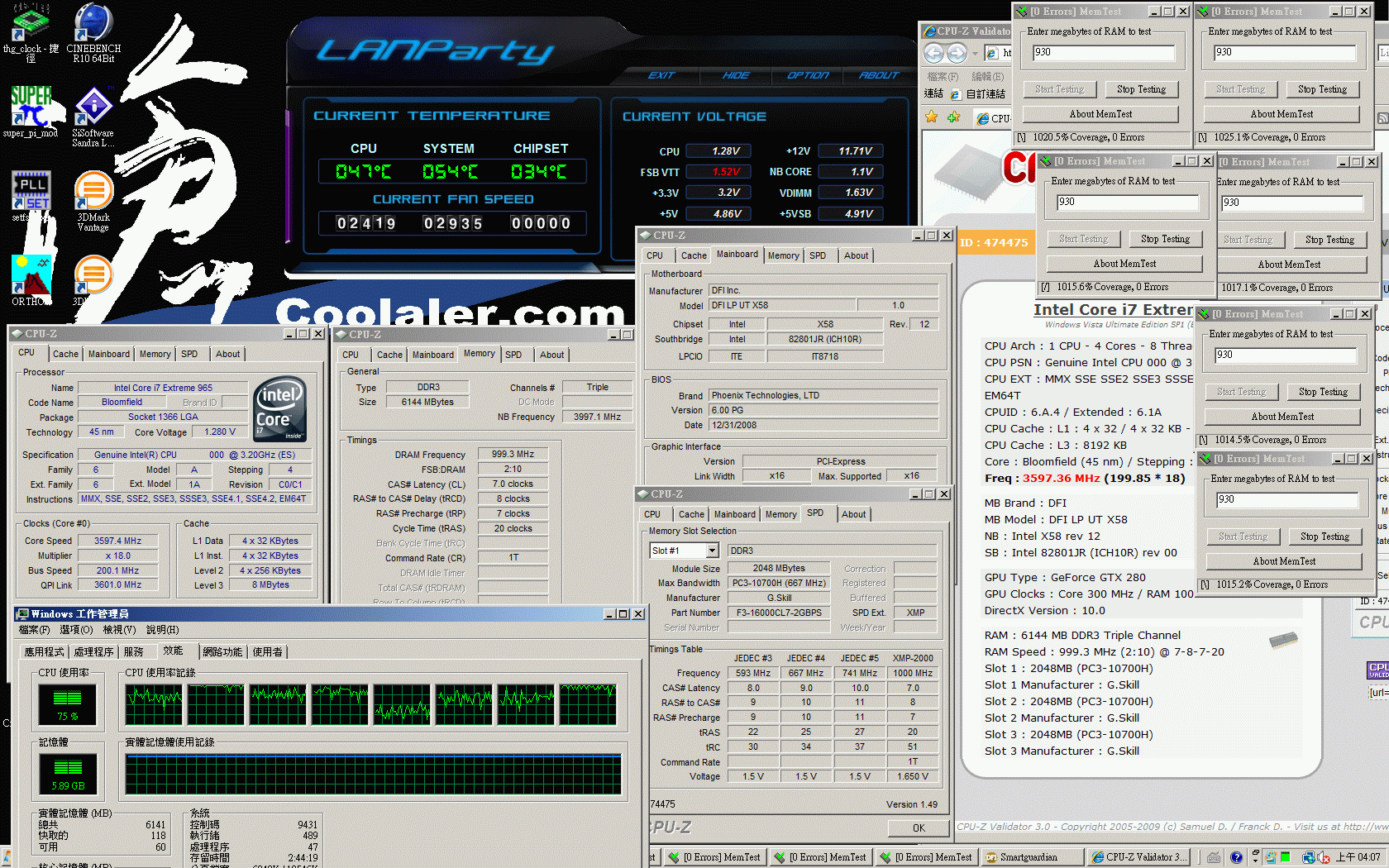Open Mainboard tab in the CPU-Z Memory window
This screenshot has height=868, width=1389.
click(432, 355)
